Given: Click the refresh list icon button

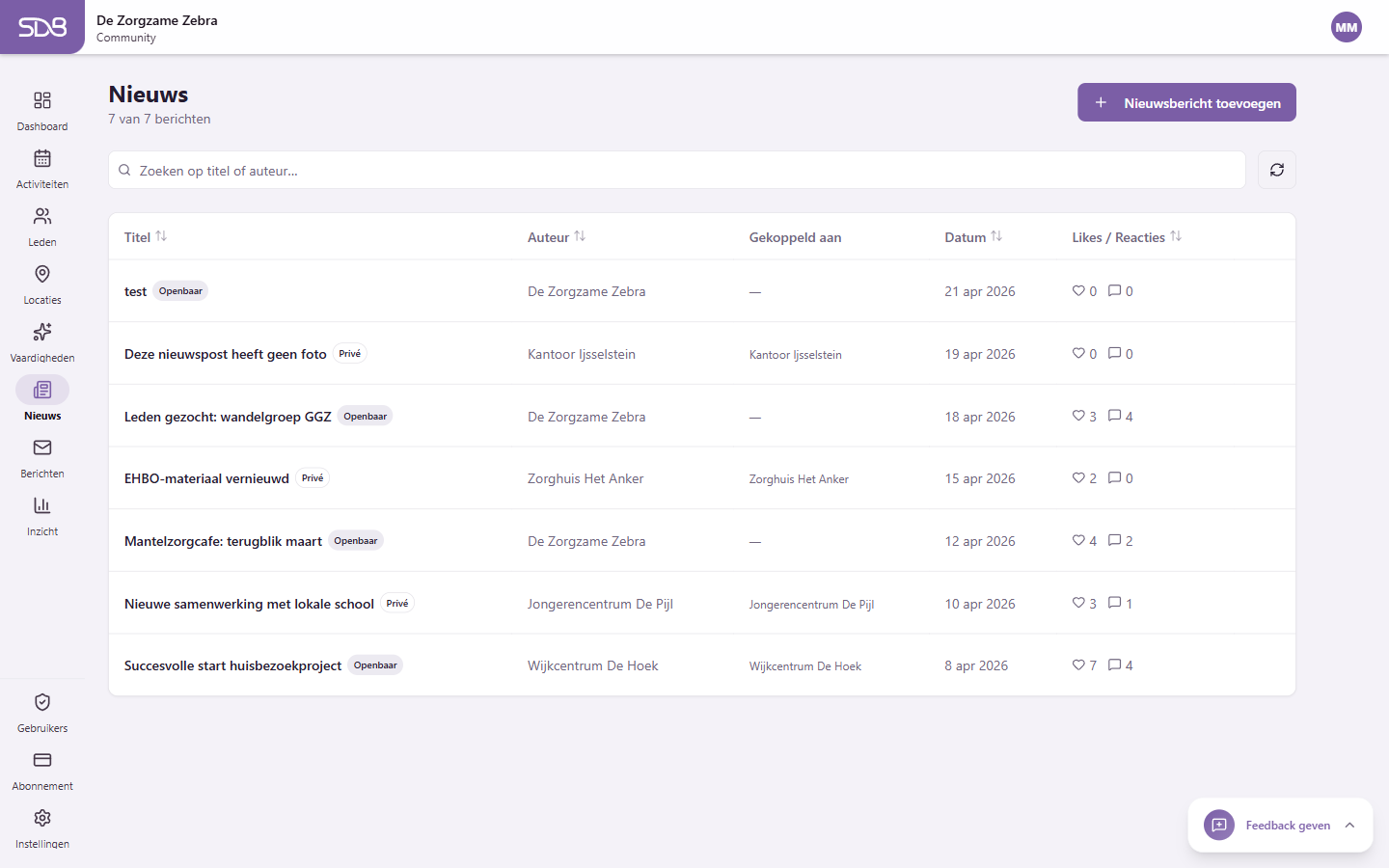Looking at the screenshot, I should click(x=1276, y=170).
